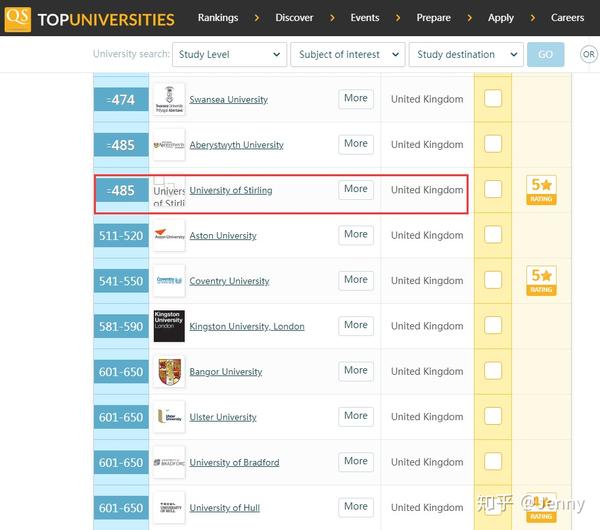This screenshot has height=530, width=600.
Task: Open the Discover menu
Action: click(294, 18)
